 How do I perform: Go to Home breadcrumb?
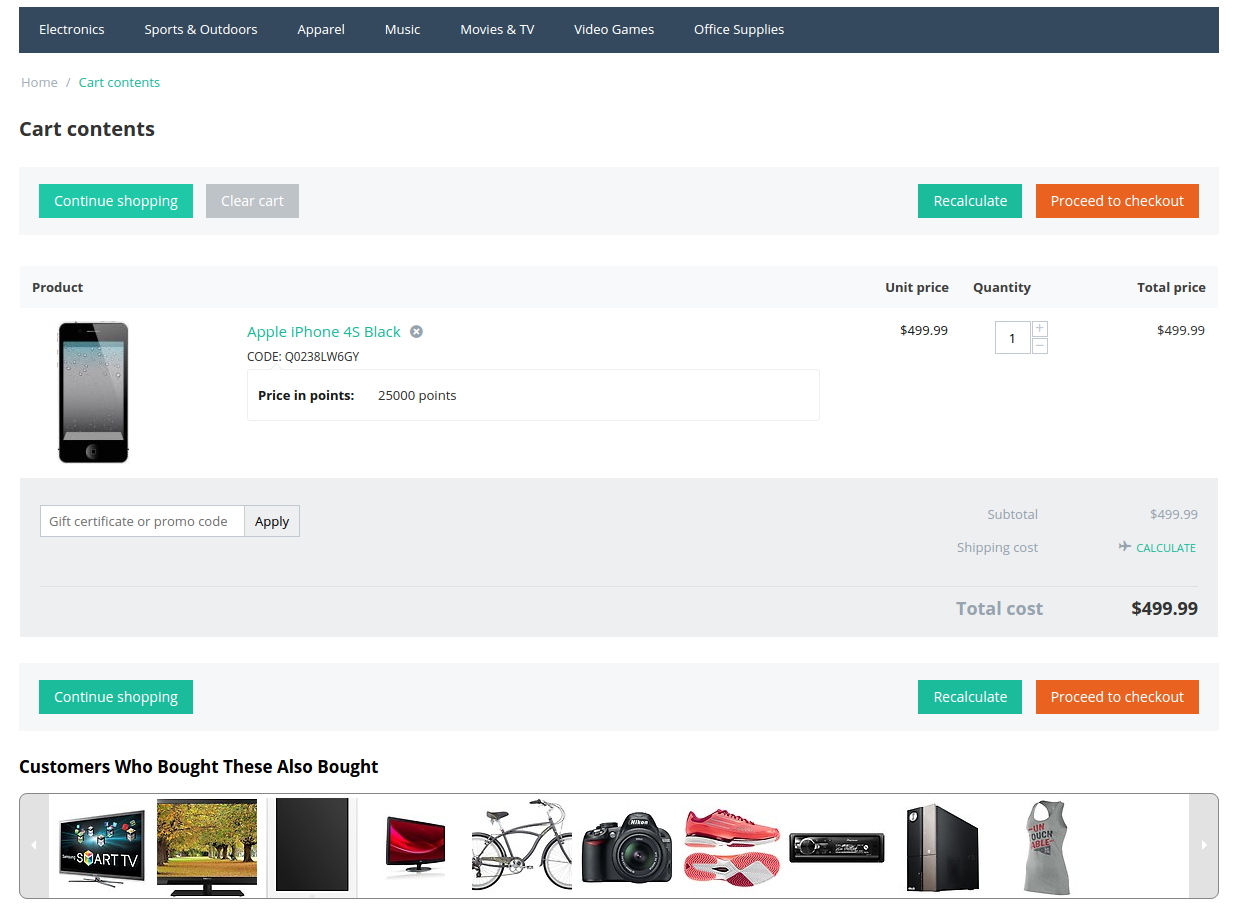39,83
